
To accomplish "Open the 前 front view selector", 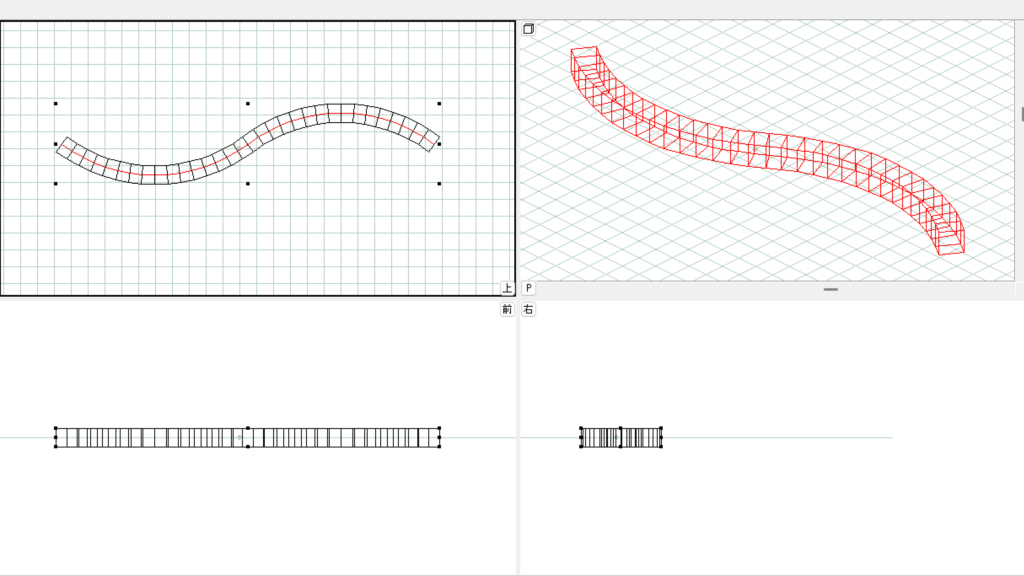I will tap(507, 310).
